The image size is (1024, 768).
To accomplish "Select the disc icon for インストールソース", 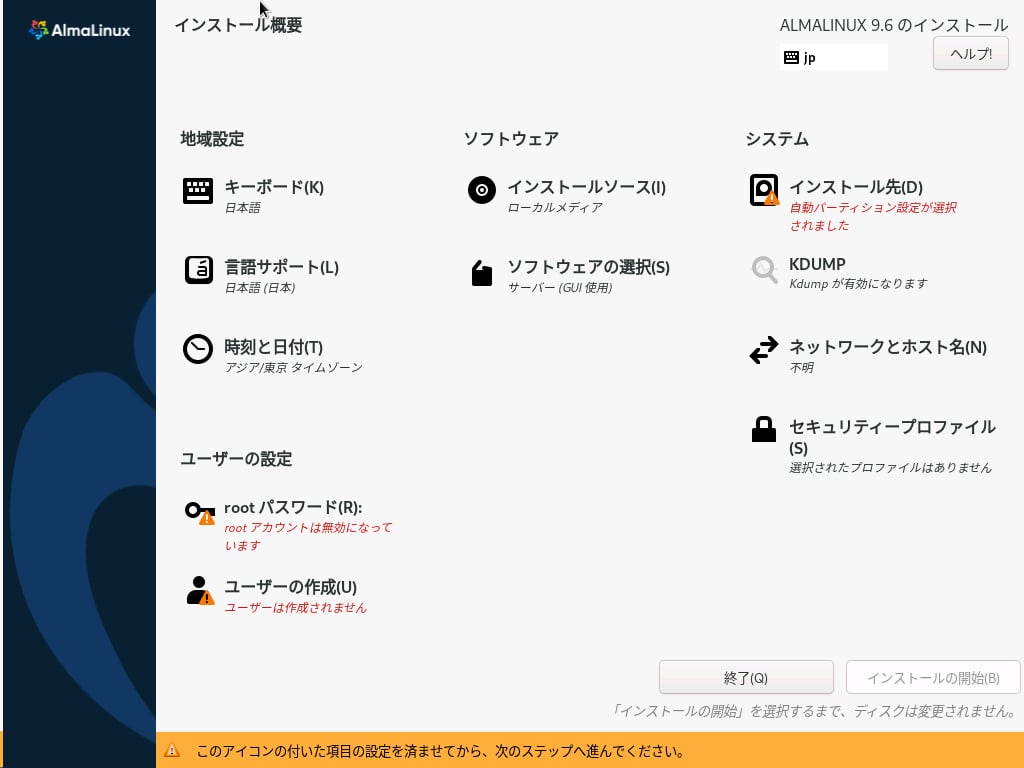I will coord(482,190).
